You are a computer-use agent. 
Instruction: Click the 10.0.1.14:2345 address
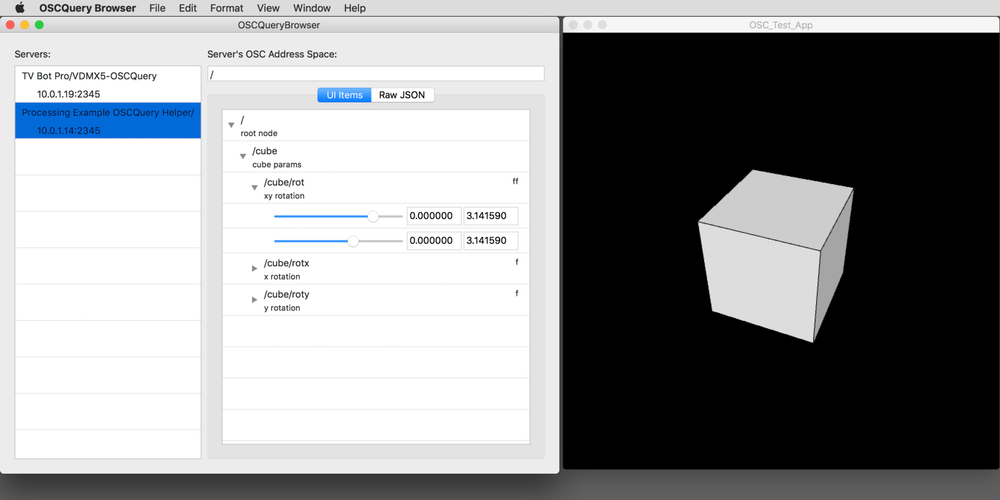point(68,131)
